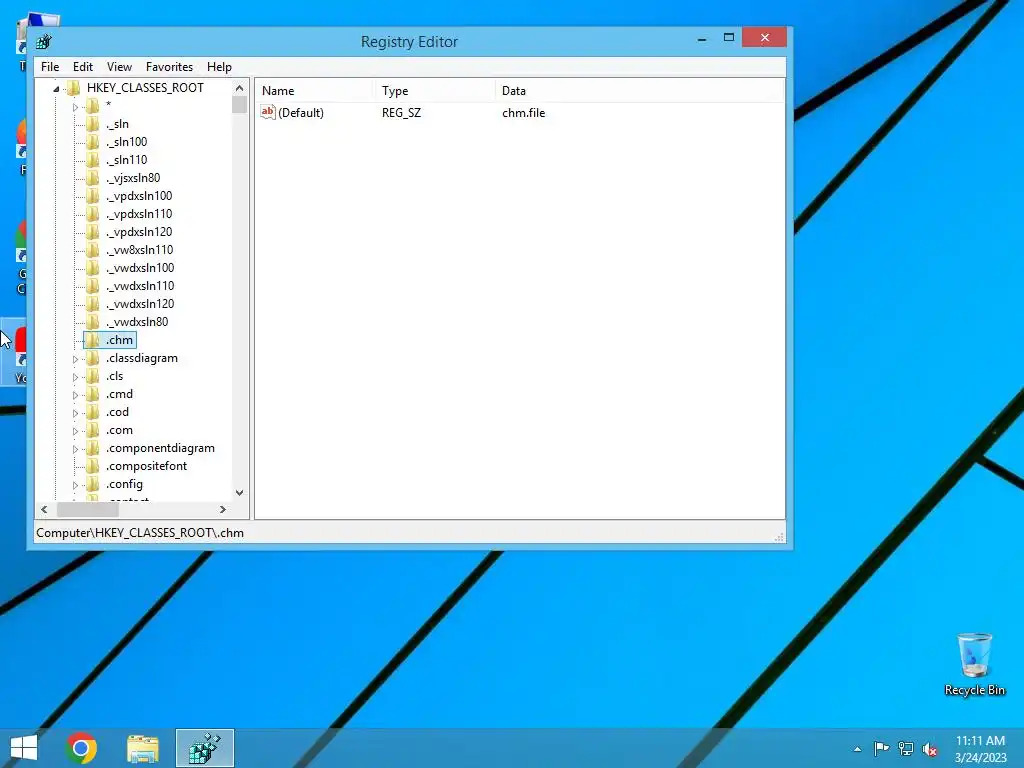Click the chm.file data cell
Screen dimensions: 1024x768
(524, 113)
